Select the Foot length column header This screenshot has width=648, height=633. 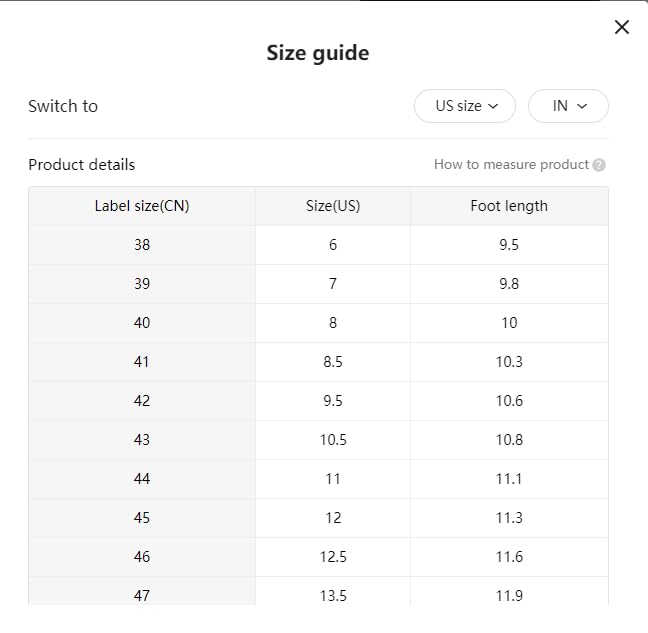[509, 206]
